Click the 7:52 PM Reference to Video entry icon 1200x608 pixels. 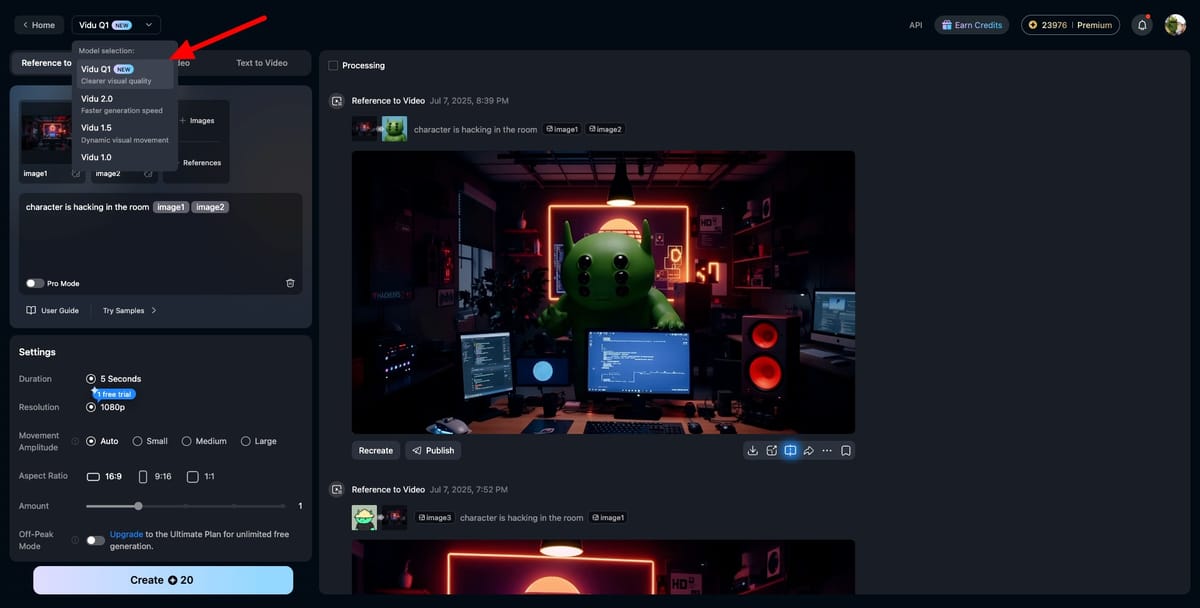(x=337, y=489)
